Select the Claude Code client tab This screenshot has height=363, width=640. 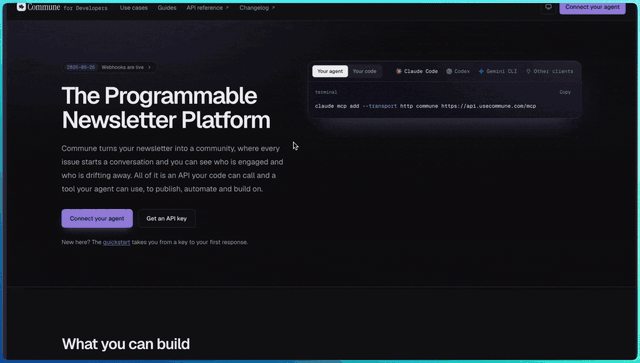[x=417, y=71]
